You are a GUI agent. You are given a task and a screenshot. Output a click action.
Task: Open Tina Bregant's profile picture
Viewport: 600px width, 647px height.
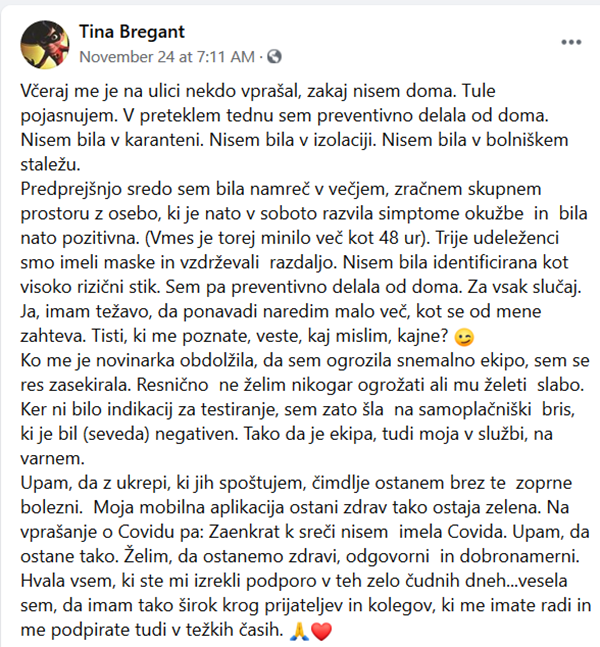(47, 42)
